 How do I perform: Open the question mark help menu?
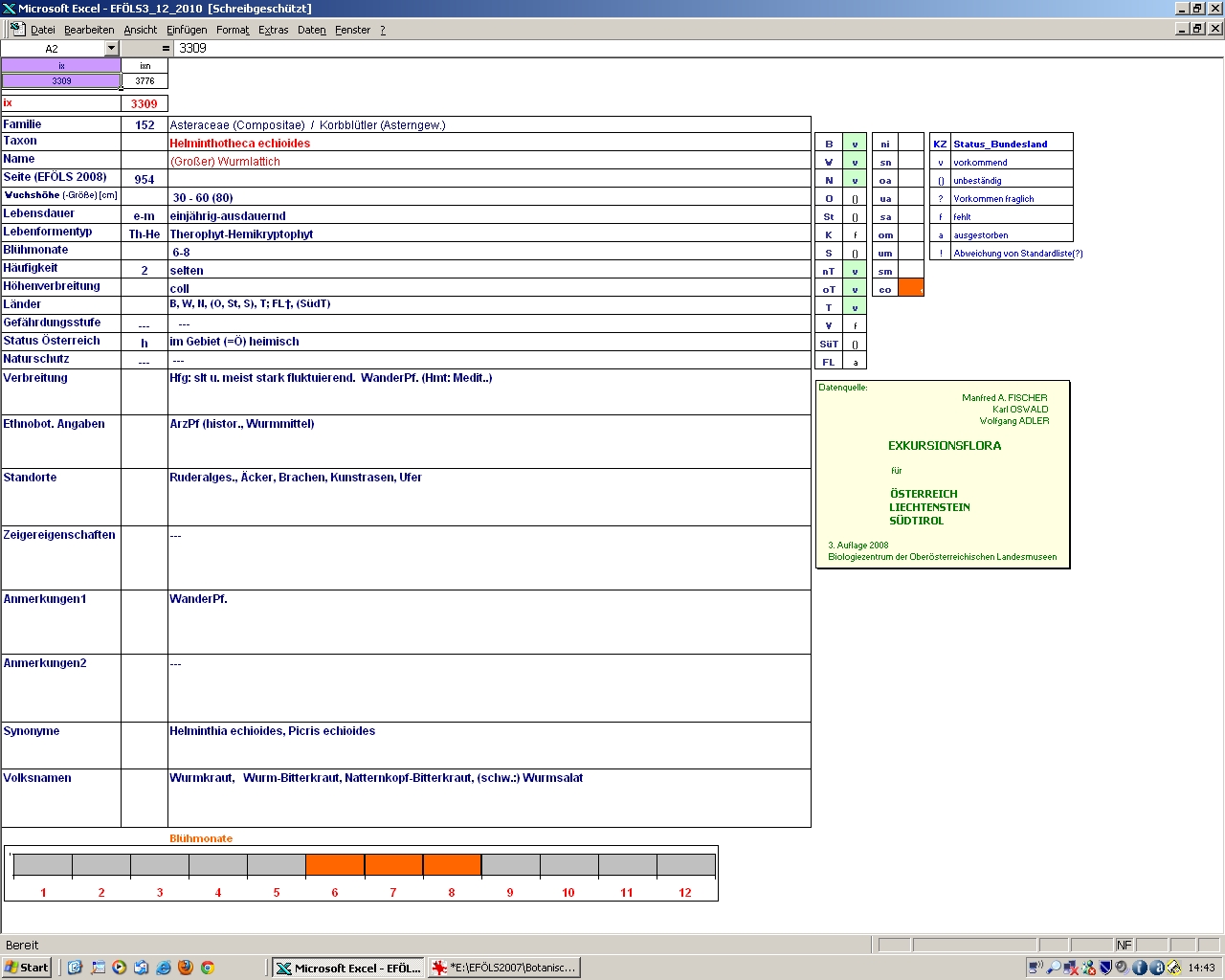383,30
